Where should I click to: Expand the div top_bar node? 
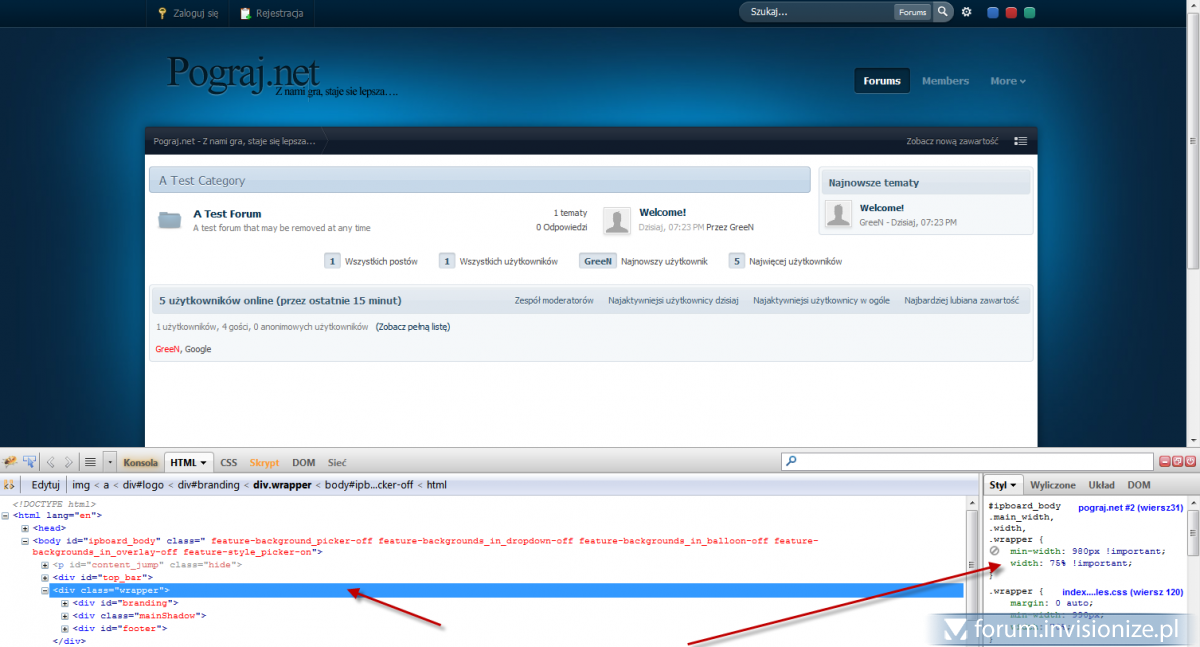tap(45, 577)
